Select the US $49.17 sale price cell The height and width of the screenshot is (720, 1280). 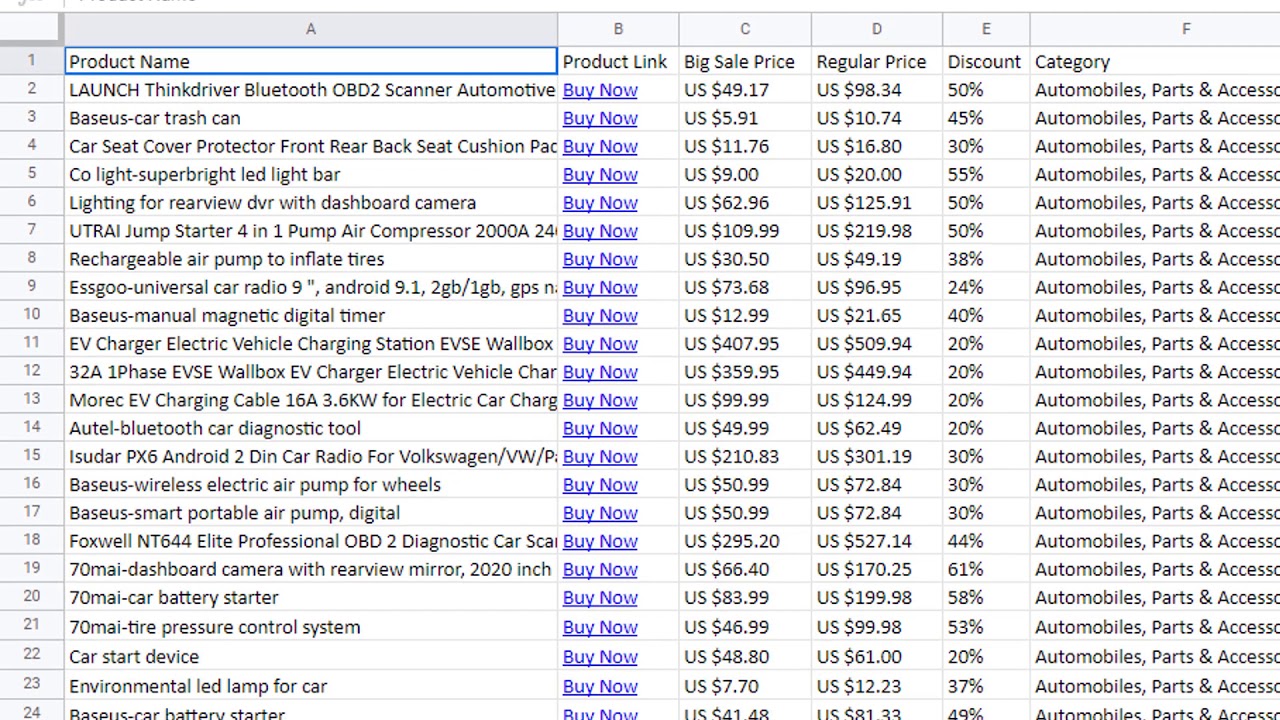745,90
